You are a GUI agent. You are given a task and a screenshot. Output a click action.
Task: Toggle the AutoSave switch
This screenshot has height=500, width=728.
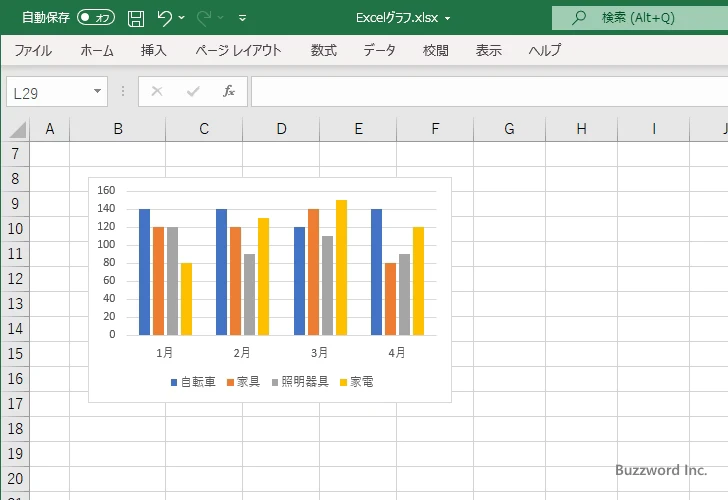pyautogui.click(x=96, y=17)
